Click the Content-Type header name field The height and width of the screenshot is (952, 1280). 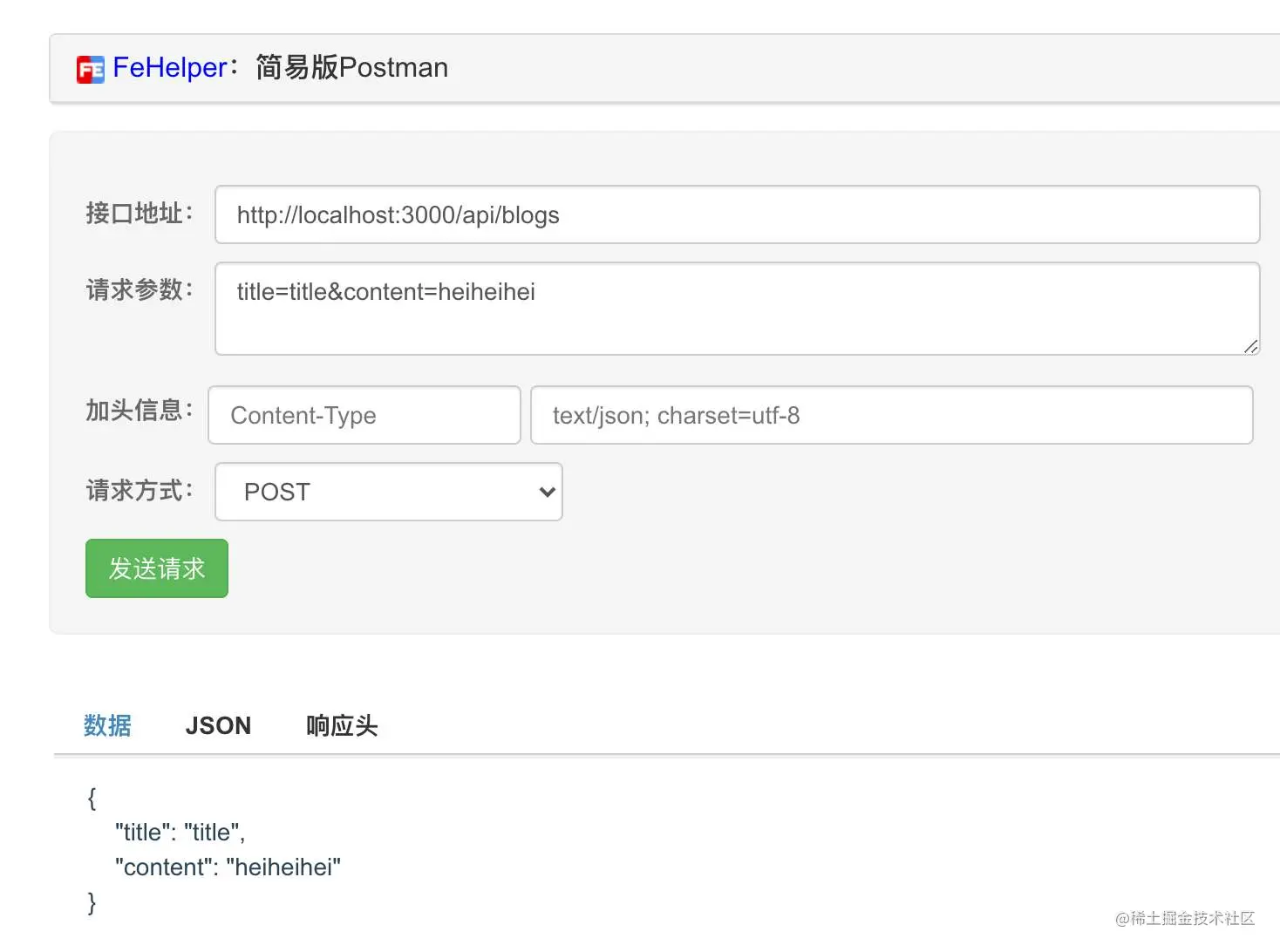click(364, 415)
